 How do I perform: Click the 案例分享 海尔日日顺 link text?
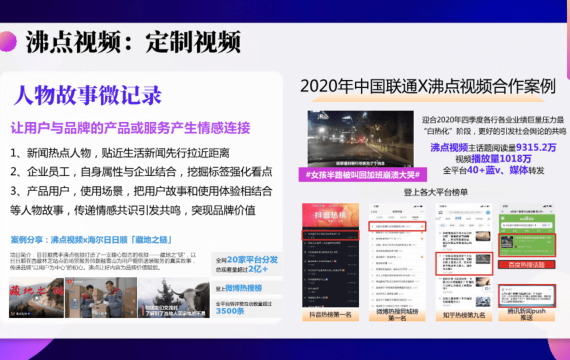[91, 240]
